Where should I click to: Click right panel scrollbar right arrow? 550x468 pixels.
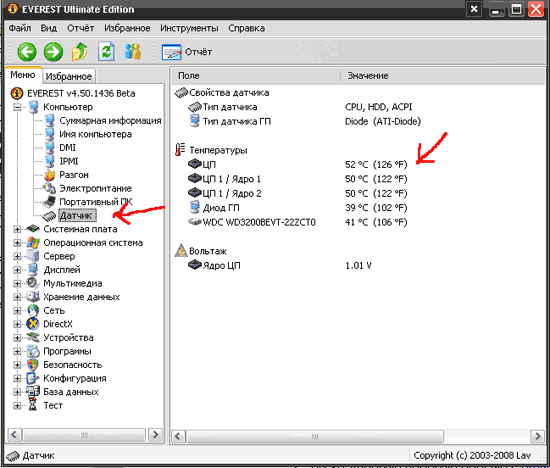tap(538, 436)
